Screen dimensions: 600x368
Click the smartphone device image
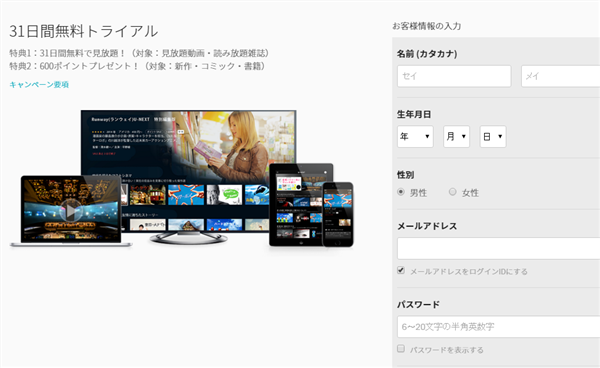(x=338, y=214)
